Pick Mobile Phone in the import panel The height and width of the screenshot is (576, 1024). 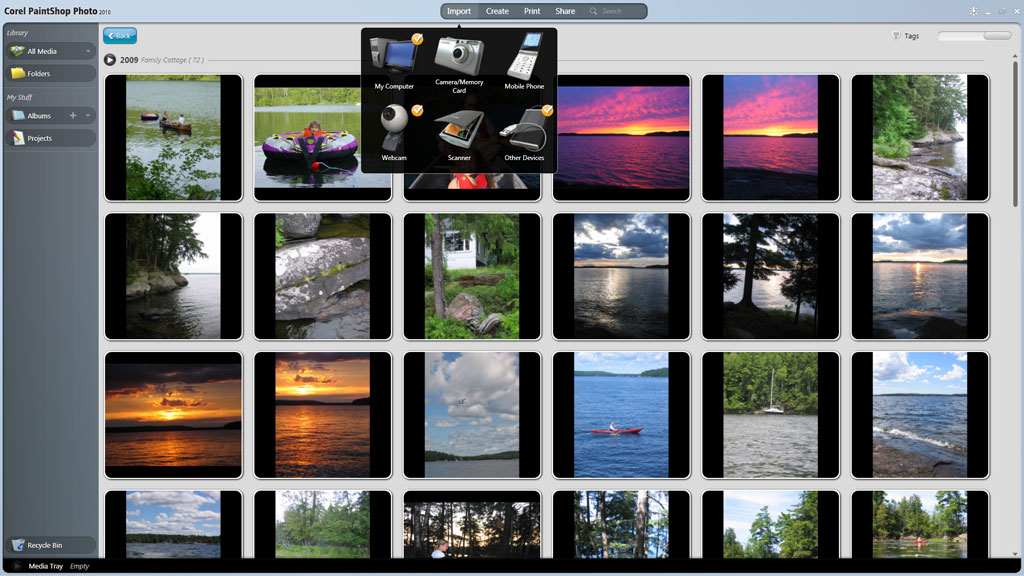(x=524, y=58)
